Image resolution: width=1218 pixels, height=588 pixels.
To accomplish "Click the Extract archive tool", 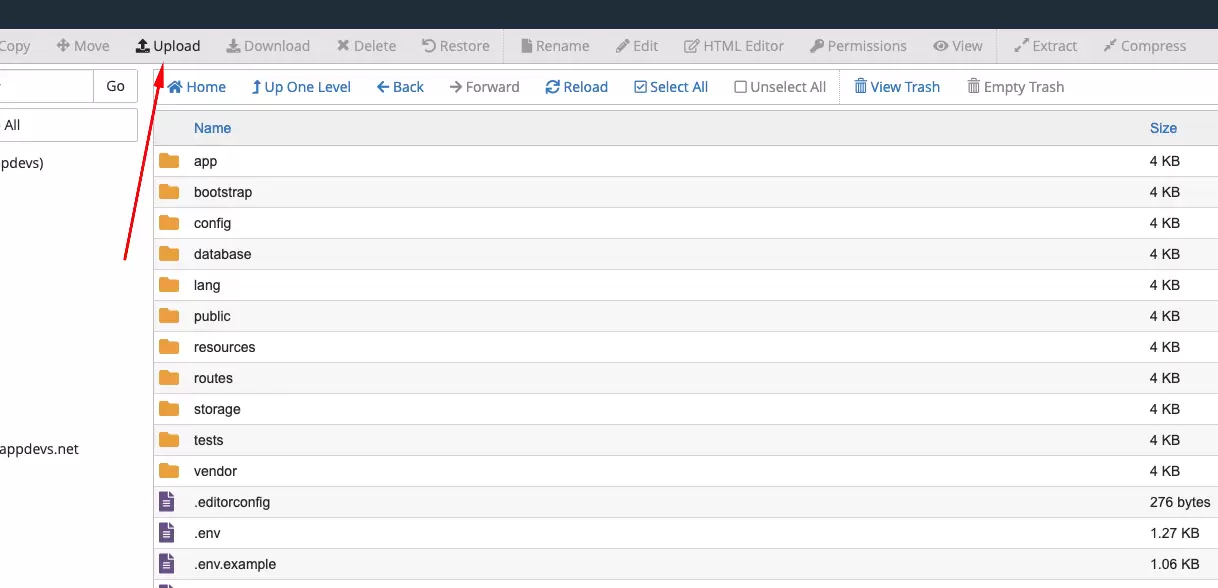I will pos(1045,46).
